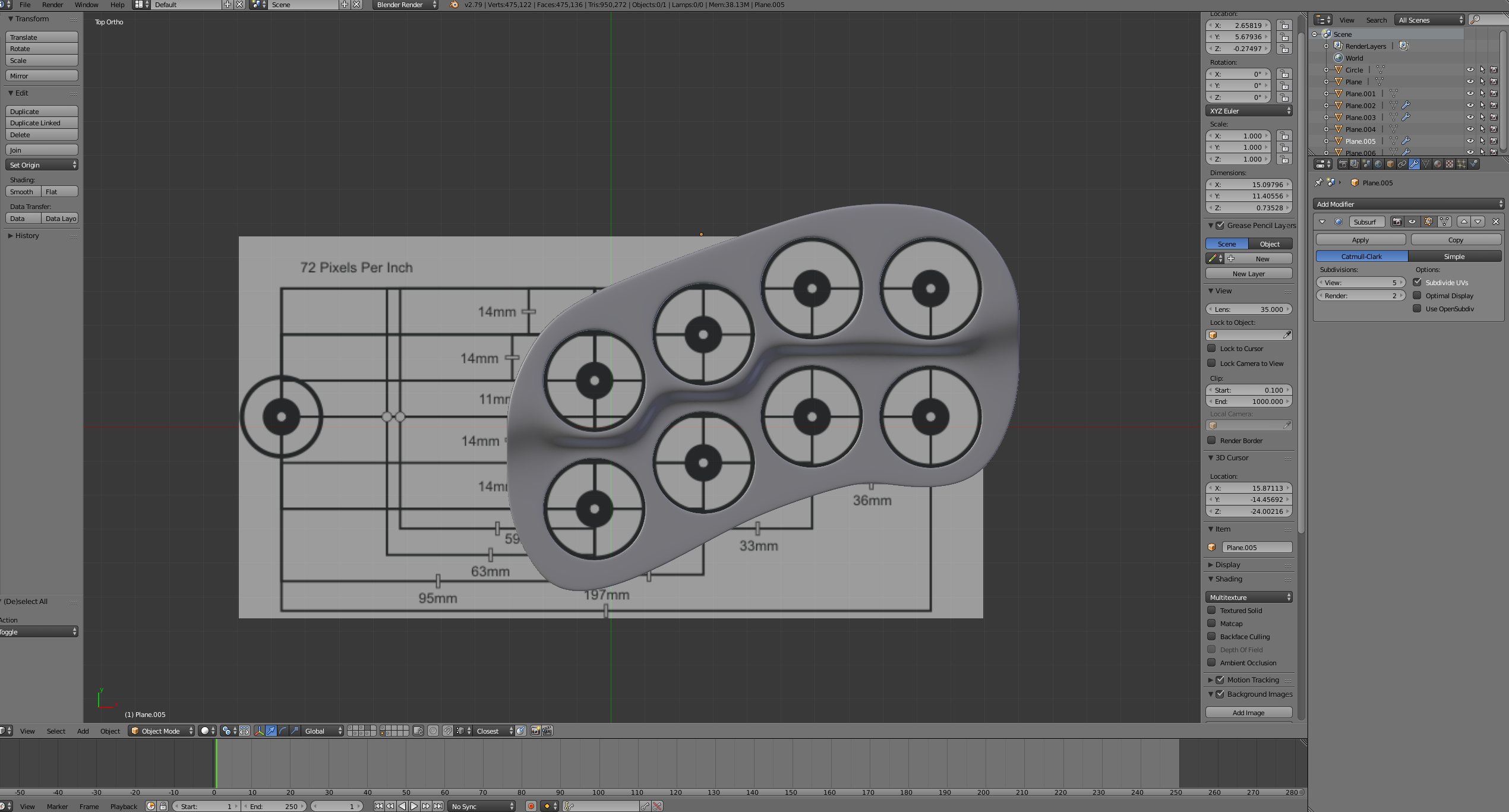This screenshot has height=812, width=1509.
Task: Select the World properties globe icon
Action: click(1378, 164)
